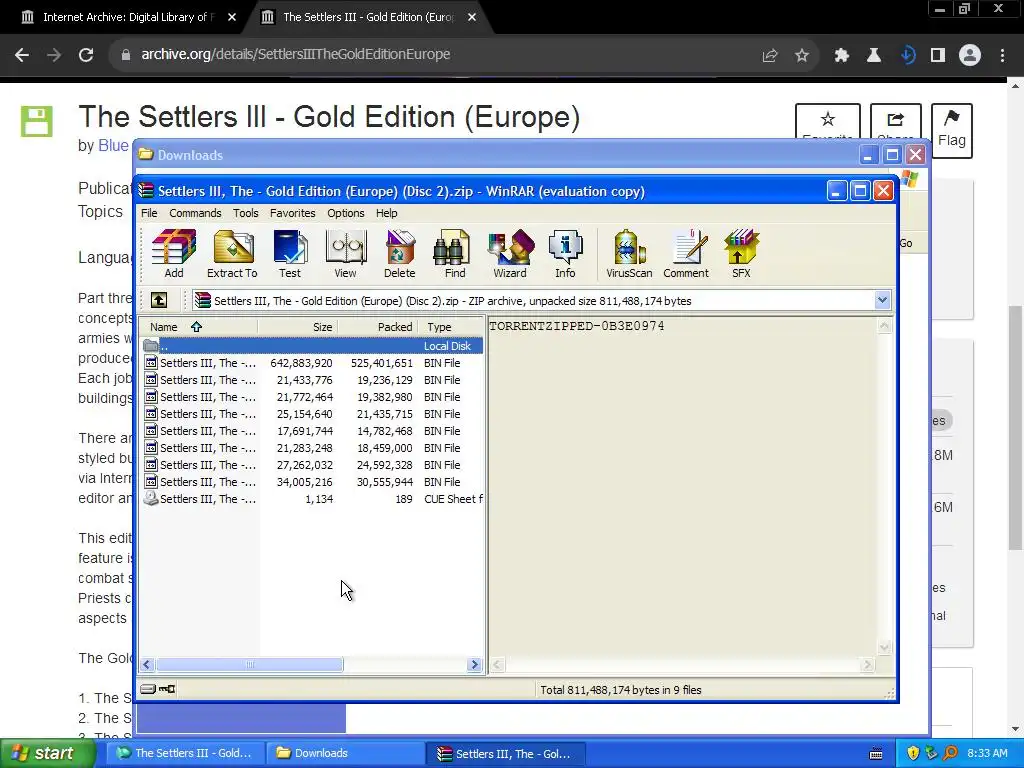Screen dimensions: 1024x768
Task: Run VirusScan on the archive
Action: [629, 254]
